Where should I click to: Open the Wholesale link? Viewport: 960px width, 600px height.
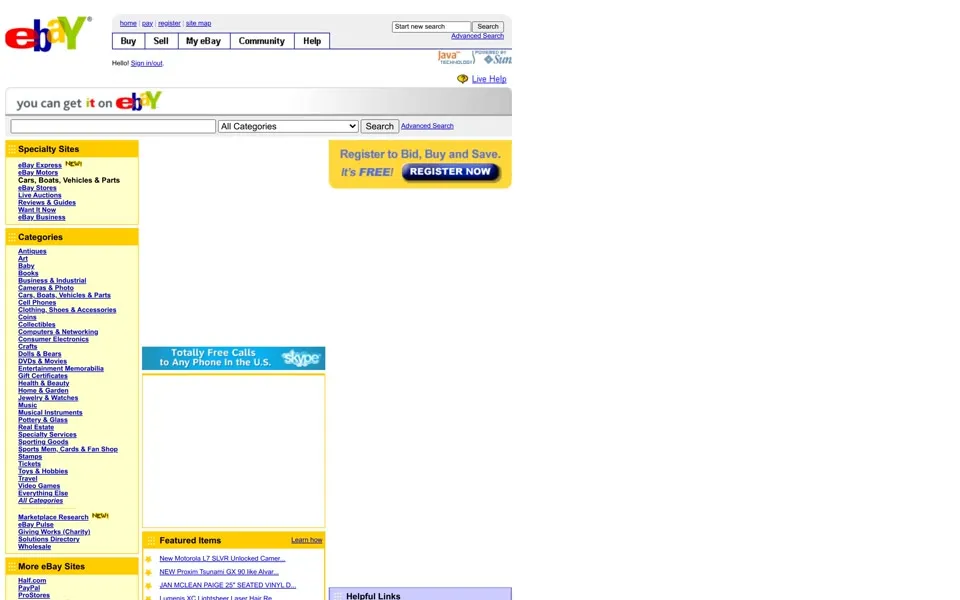(34, 547)
